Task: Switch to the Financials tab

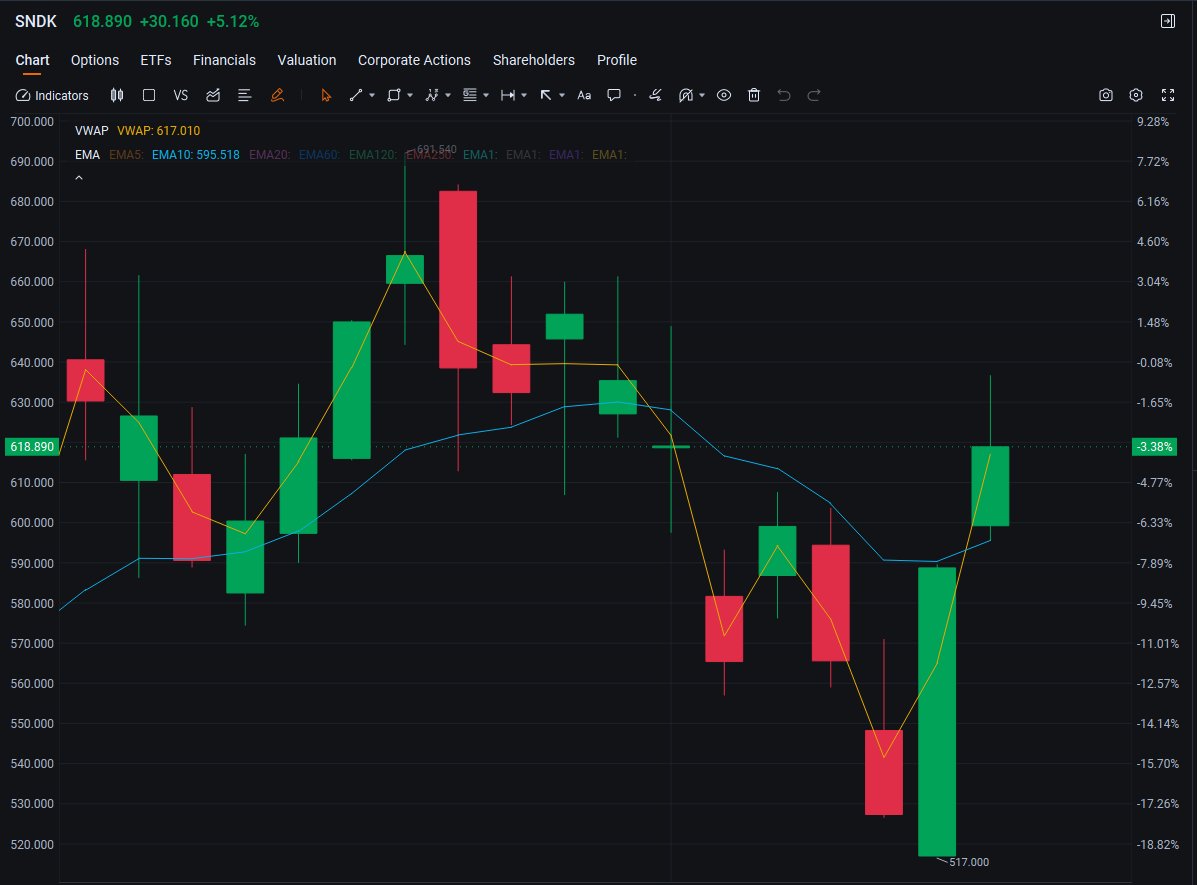Action: click(x=224, y=60)
